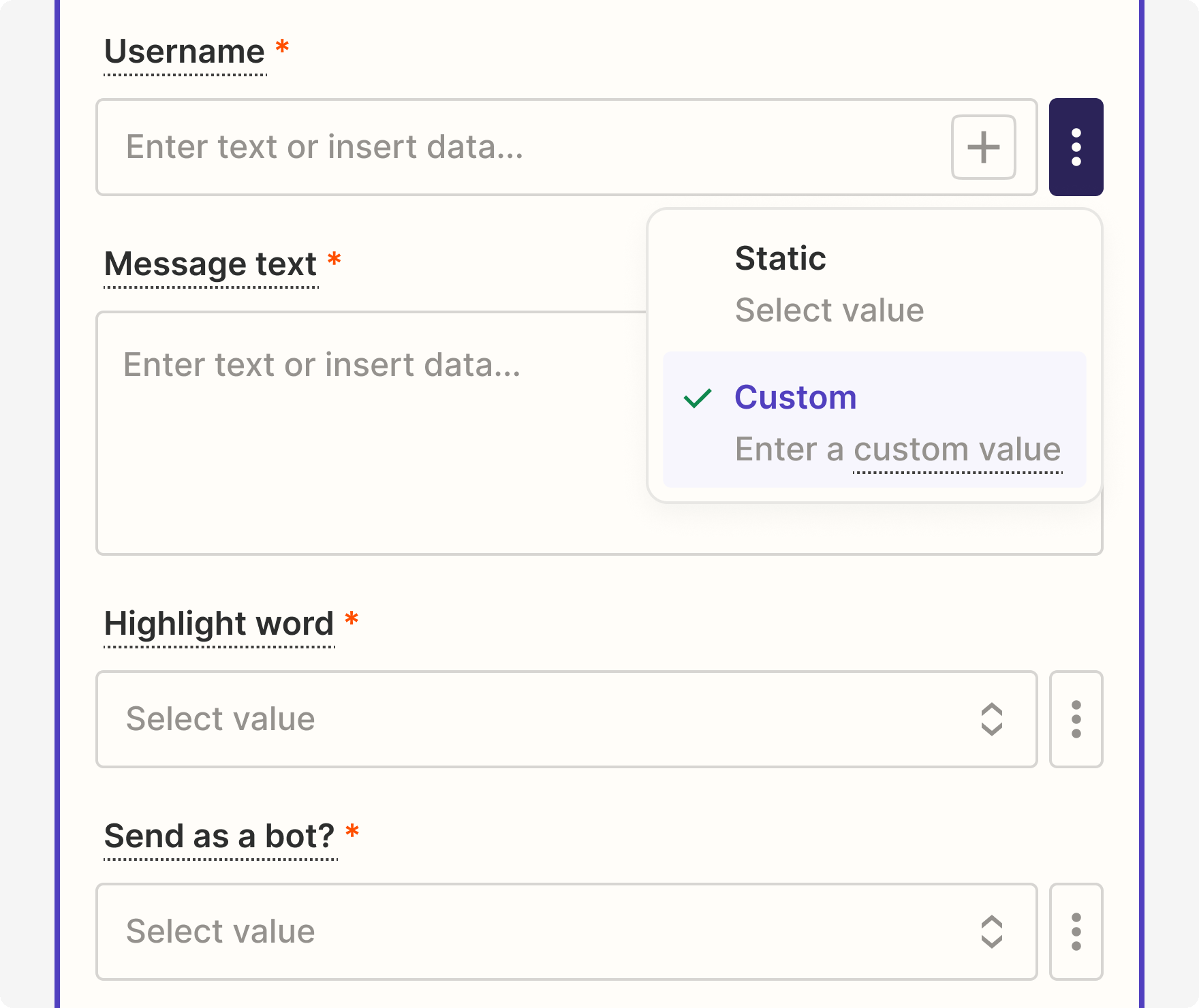
Task: Click the chevron arrows in Highlight word
Action: [991, 719]
